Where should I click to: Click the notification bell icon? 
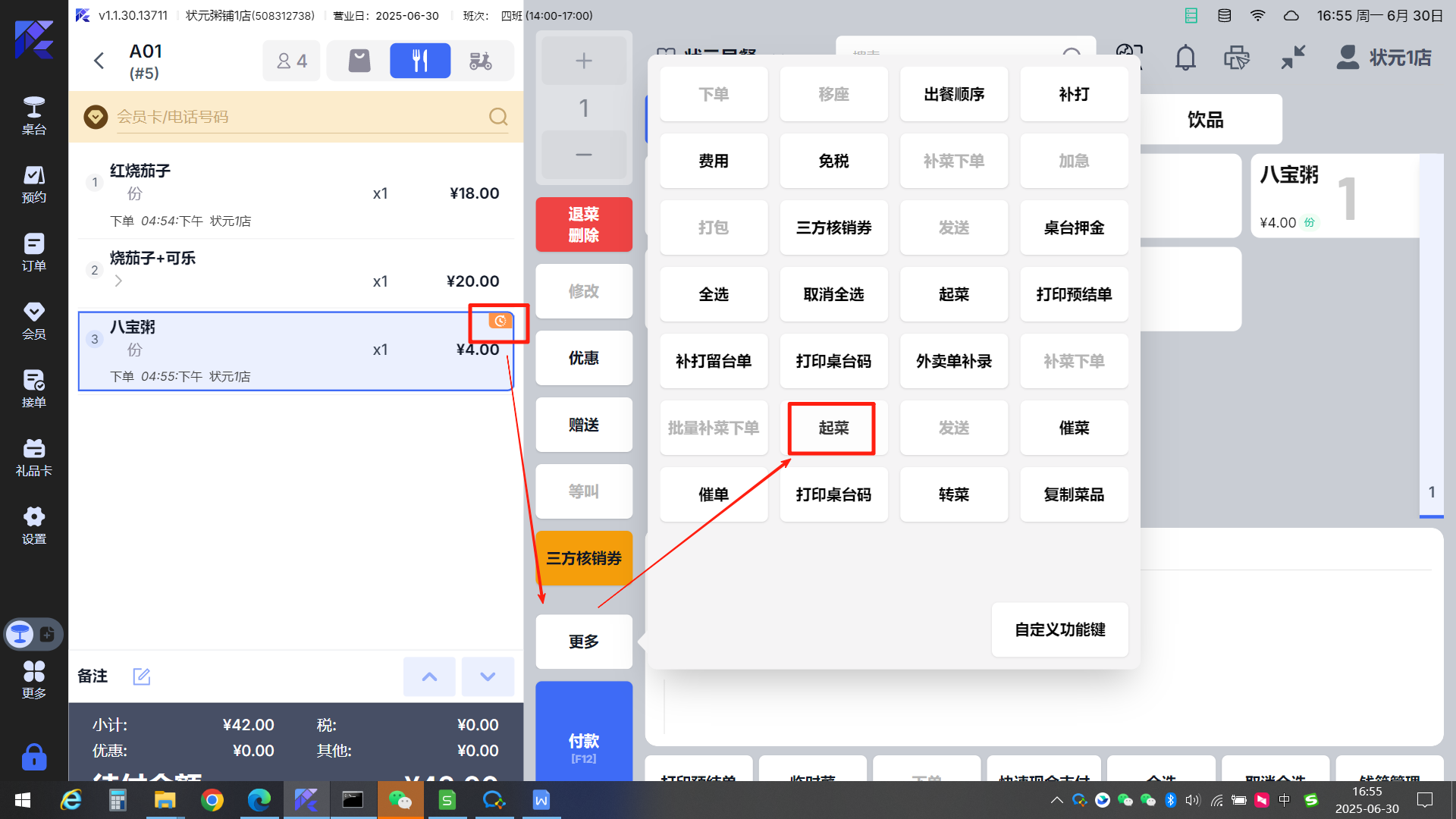(x=1185, y=58)
